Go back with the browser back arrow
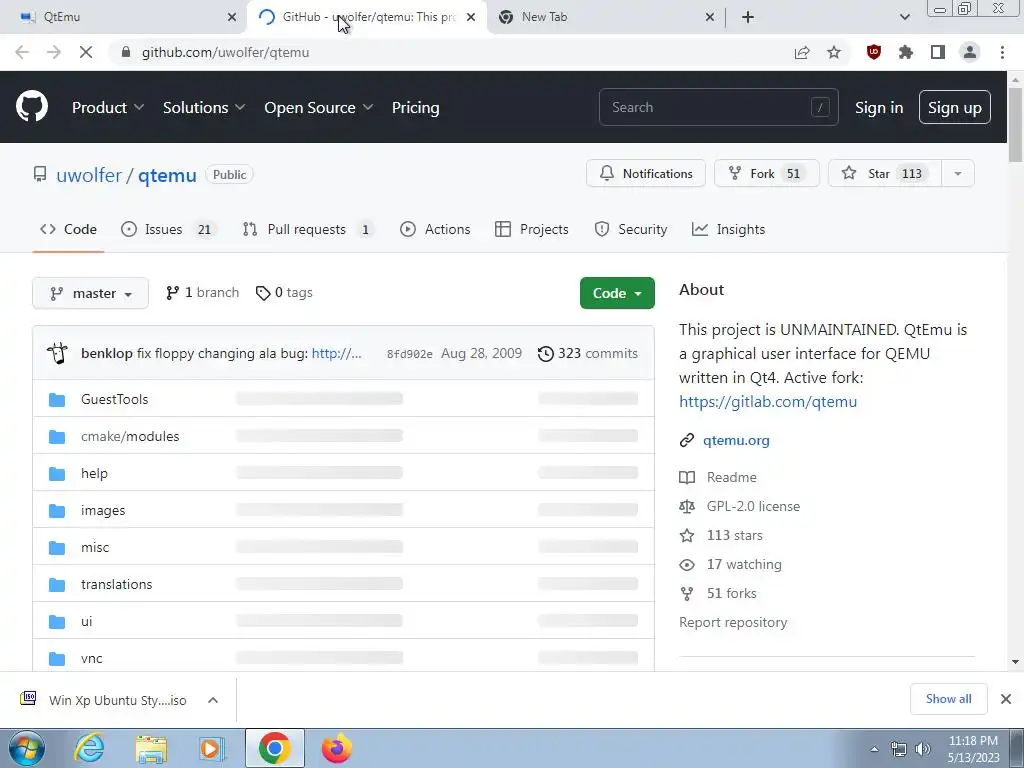1024x768 pixels. (x=22, y=52)
